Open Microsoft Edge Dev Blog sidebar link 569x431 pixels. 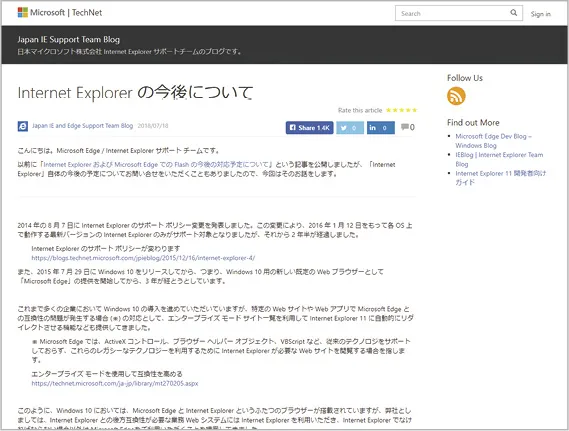(x=494, y=141)
